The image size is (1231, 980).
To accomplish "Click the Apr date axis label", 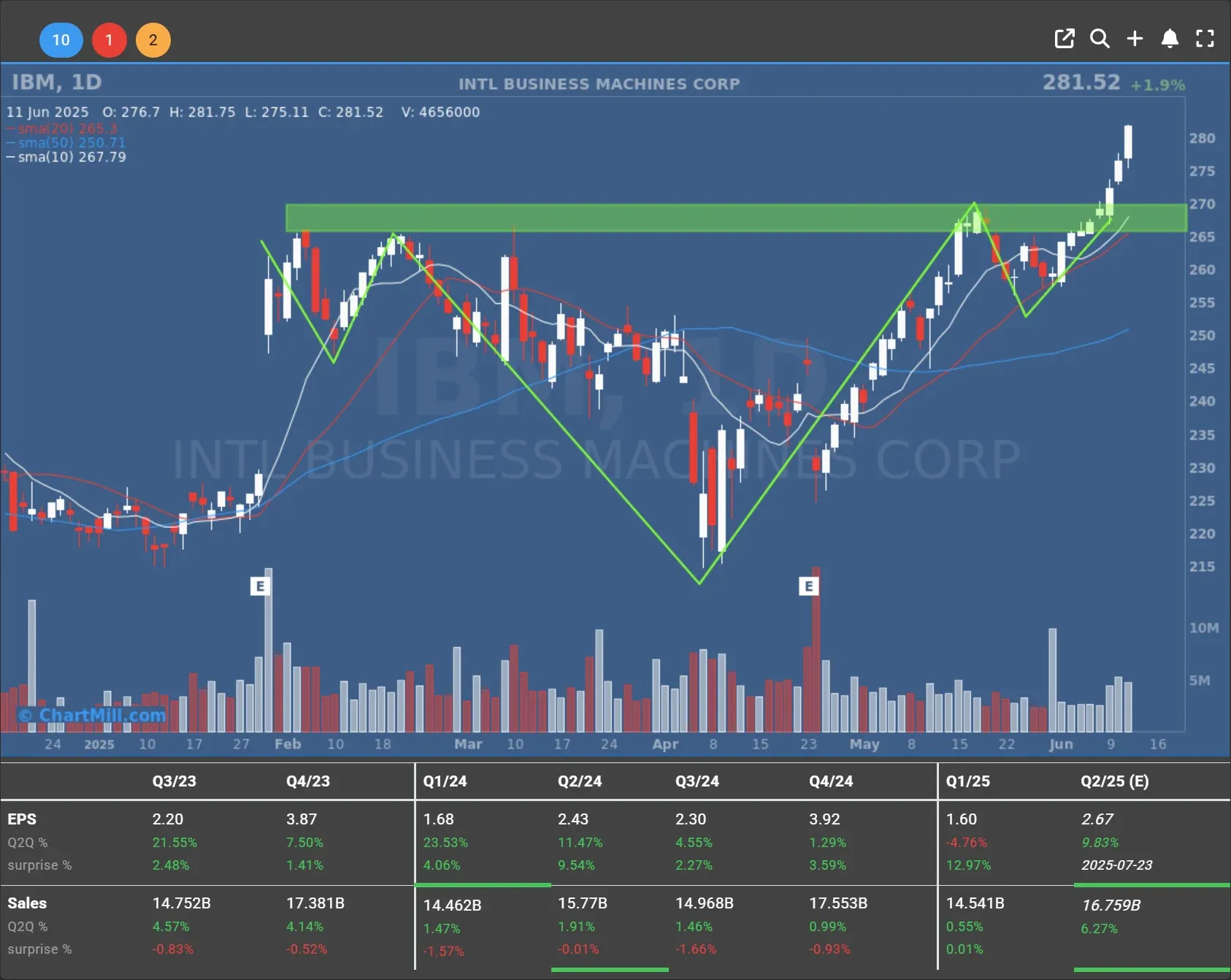I will [665, 744].
